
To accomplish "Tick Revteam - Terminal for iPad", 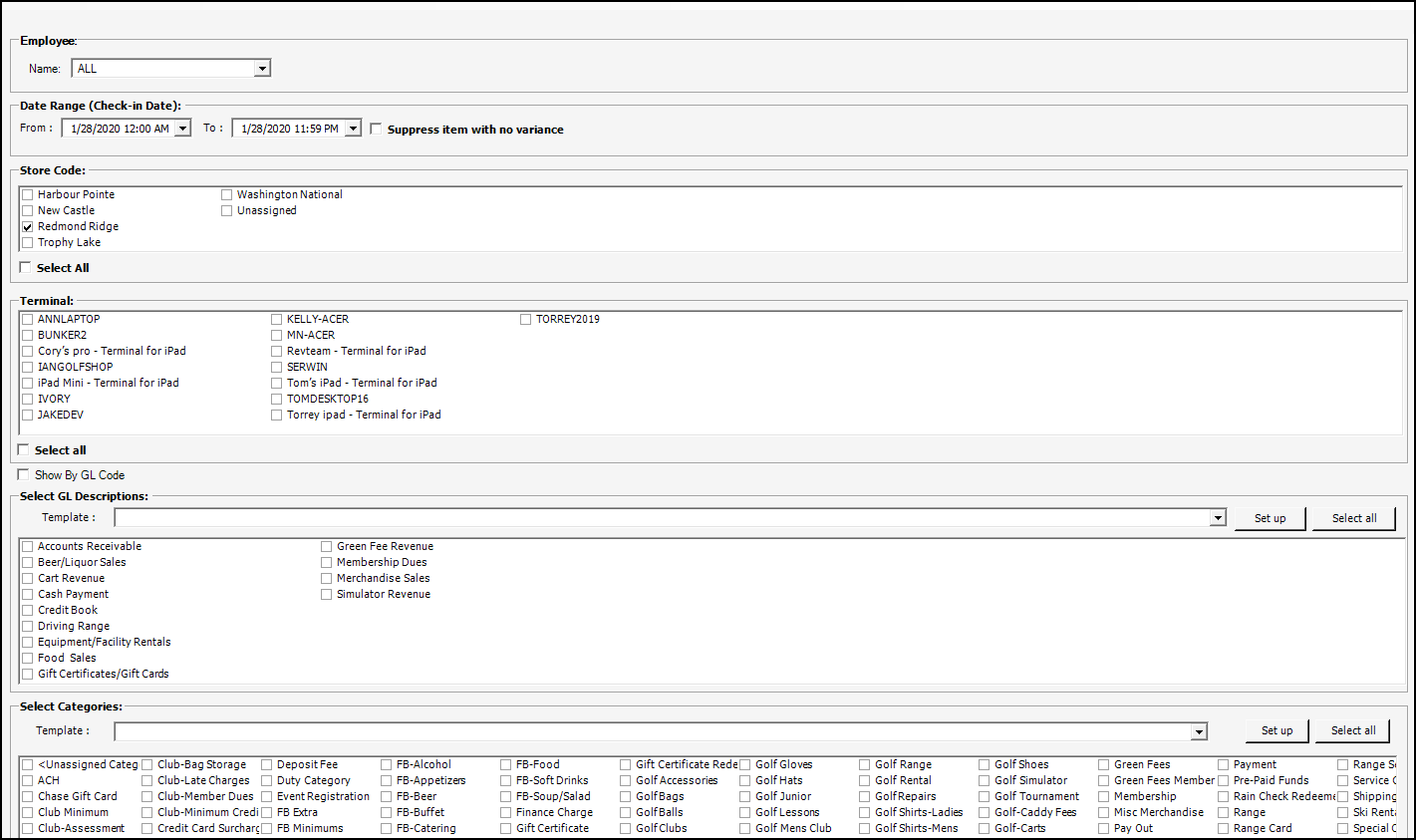I will point(277,352).
